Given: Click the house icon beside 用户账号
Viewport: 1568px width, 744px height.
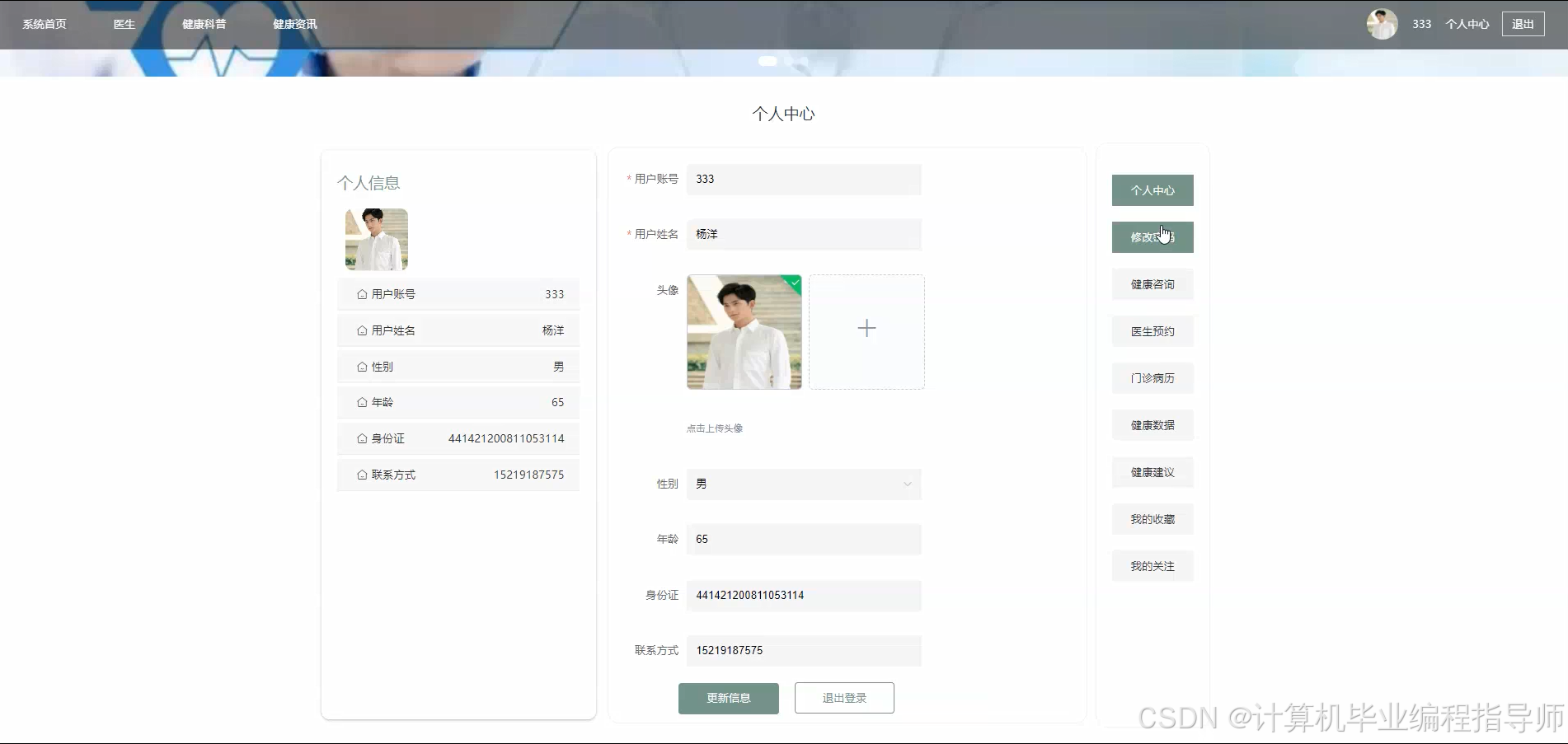Looking at the screenshot, I should point(361,294).
